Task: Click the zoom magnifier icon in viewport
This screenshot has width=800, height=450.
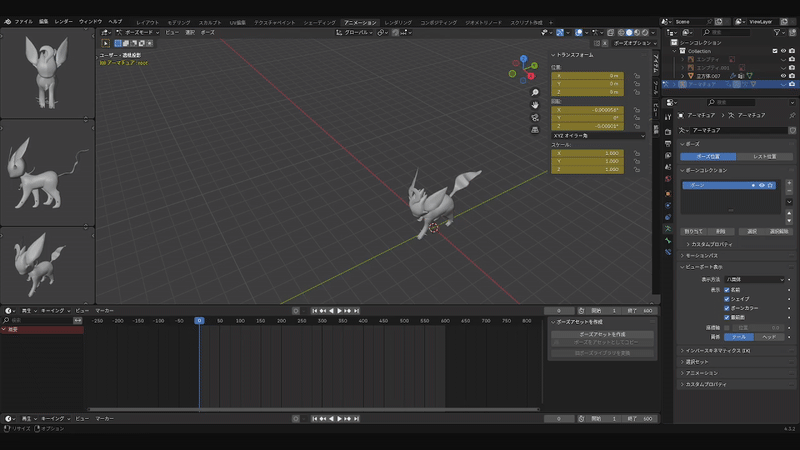Action: (535, 92)
